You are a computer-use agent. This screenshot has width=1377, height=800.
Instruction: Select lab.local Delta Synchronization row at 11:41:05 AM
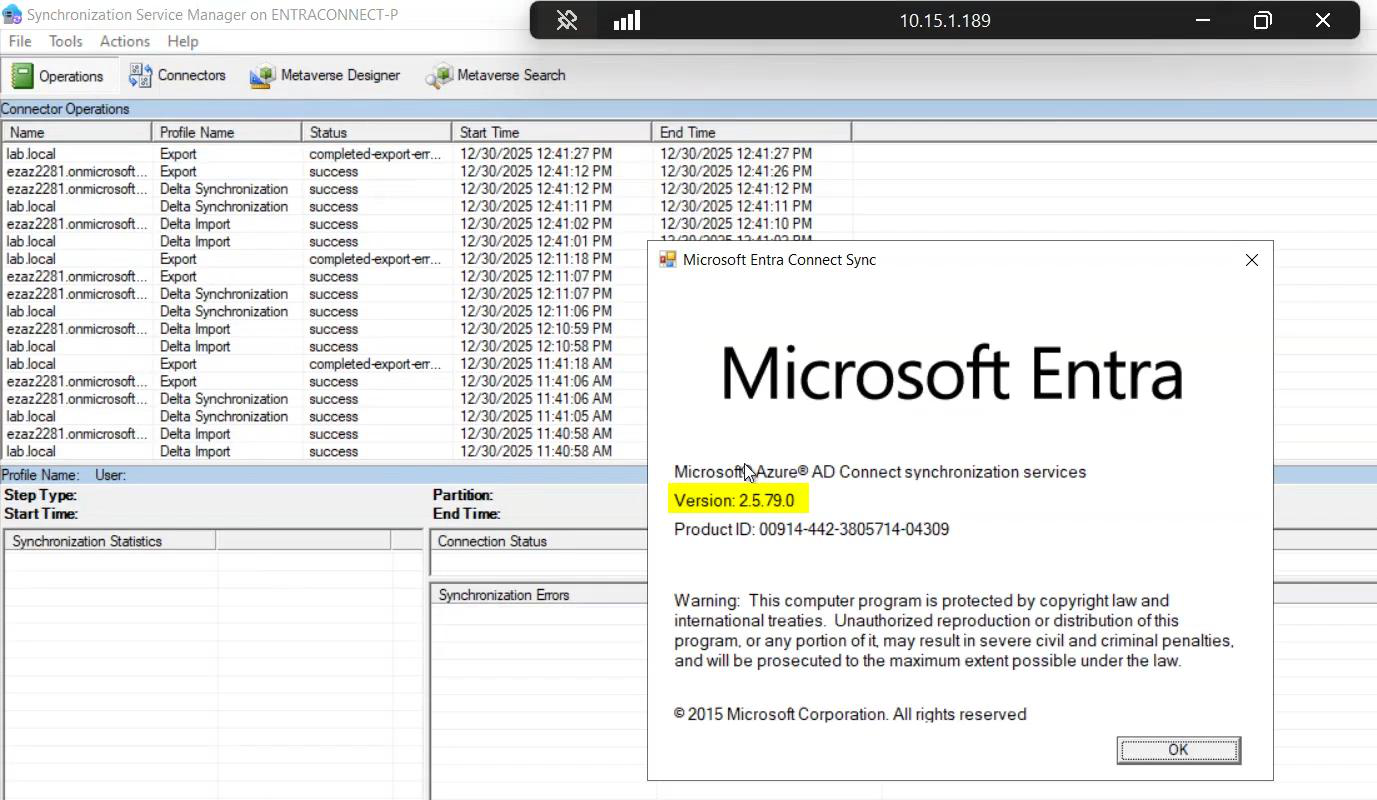(324, 417)
